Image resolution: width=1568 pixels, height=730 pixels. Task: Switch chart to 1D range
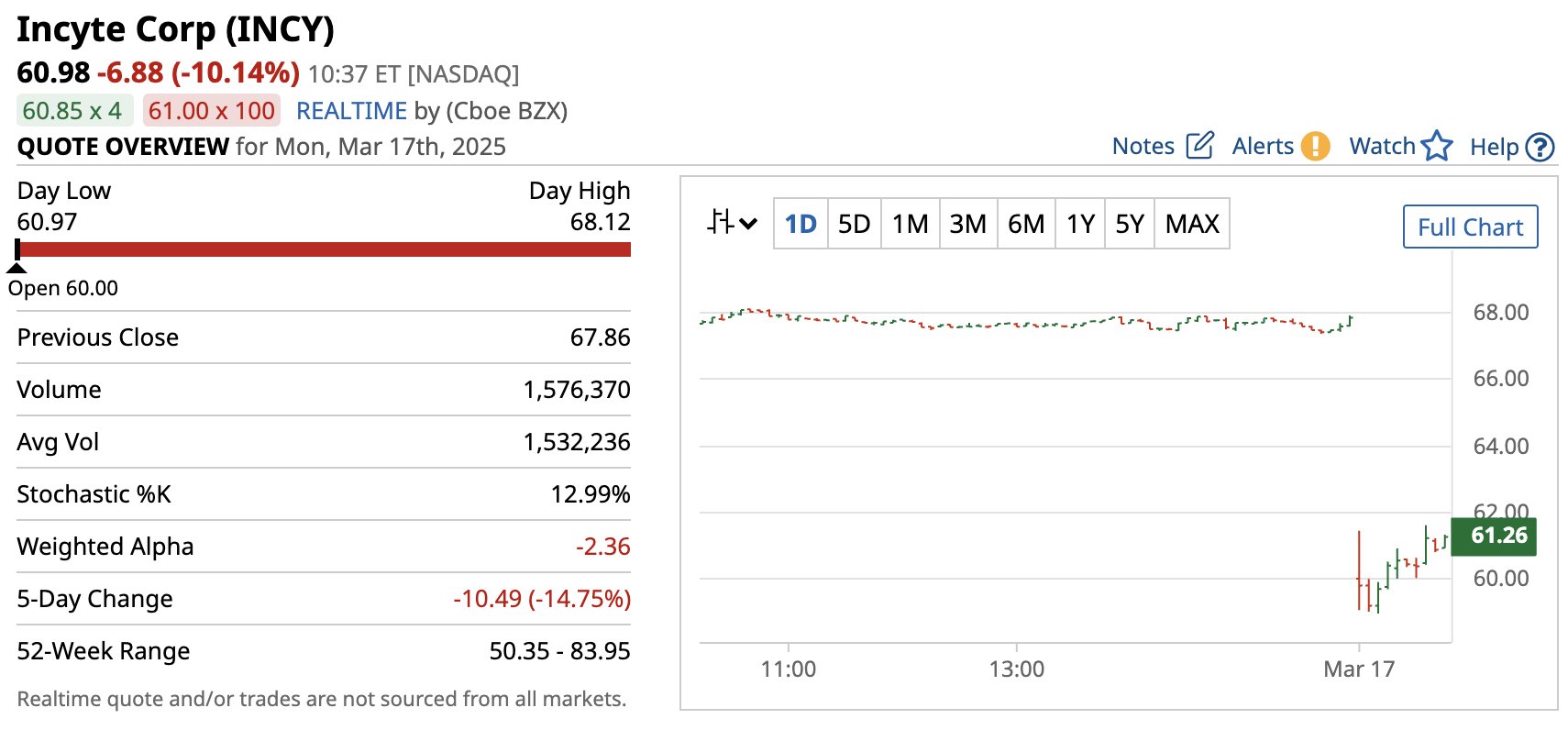click(x=801, y=224)
